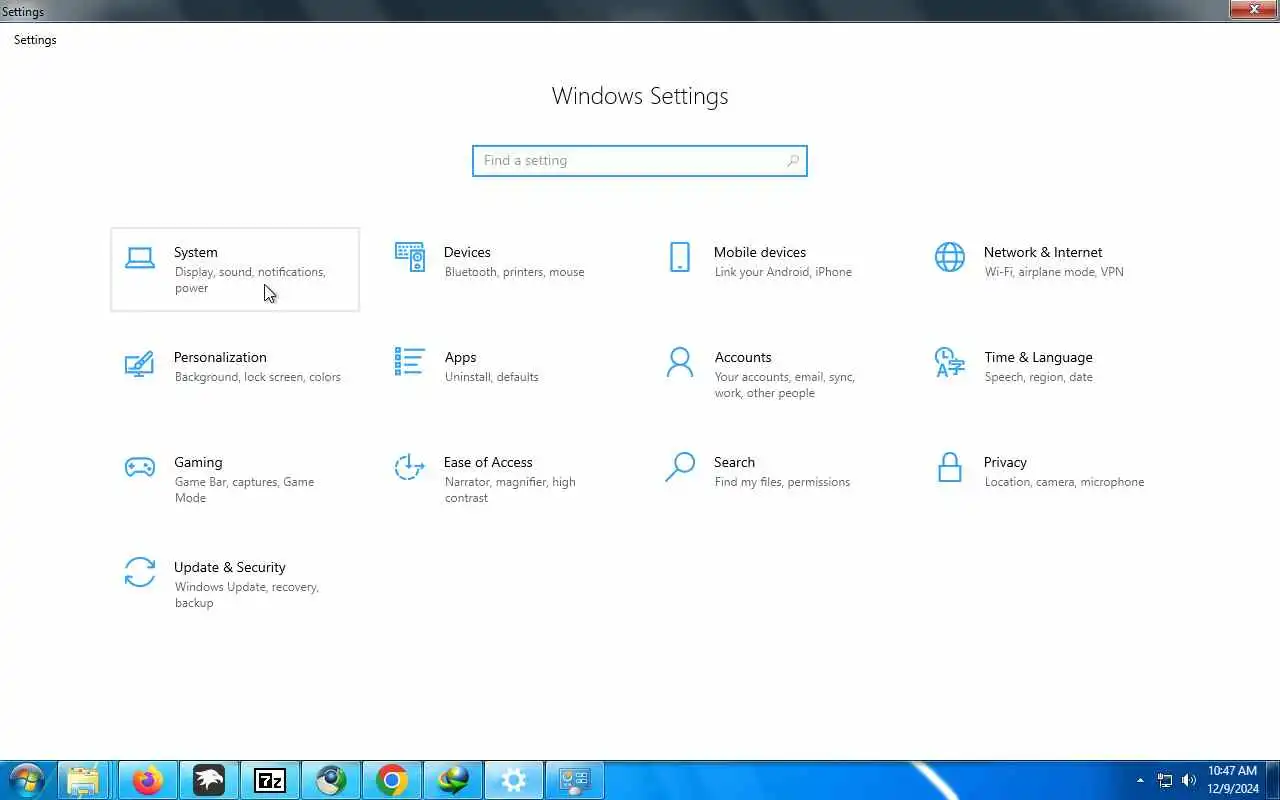Viewport: 1280px width, 800px height.
Task: Show hidden system tray icons
Action: [1140, 780]
